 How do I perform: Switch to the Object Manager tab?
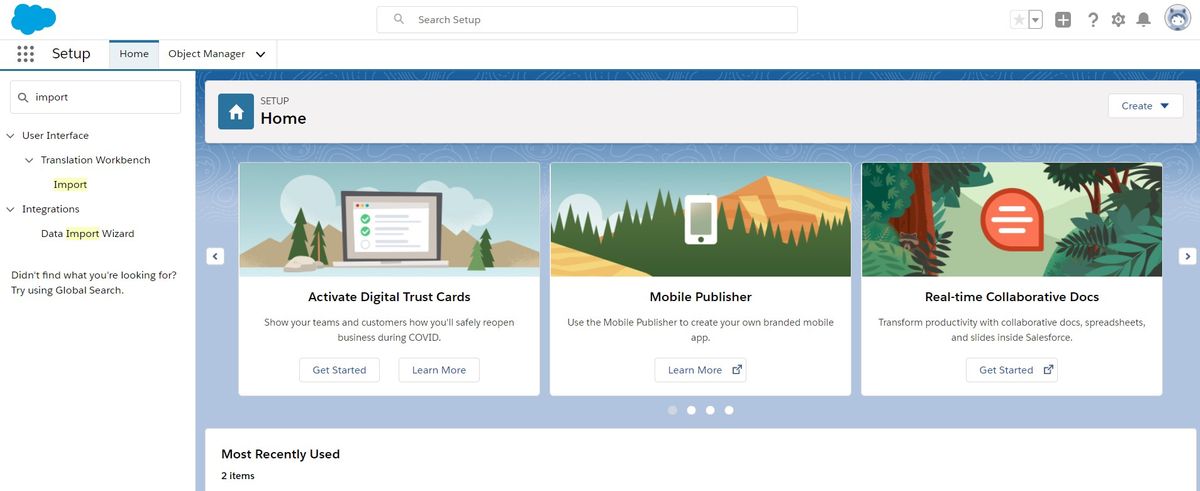click(206, 54)
